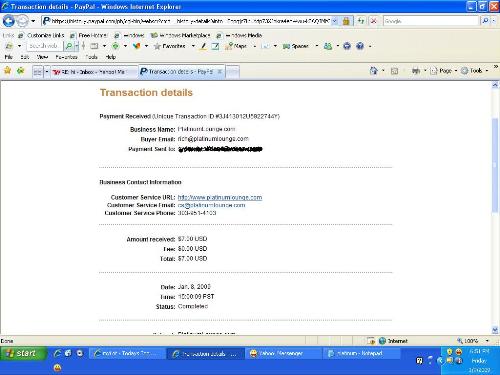The height and width of the screenshot is (375, 500).
Task: Click the blue help question mark toolbar icon
Action: point(360,46)
